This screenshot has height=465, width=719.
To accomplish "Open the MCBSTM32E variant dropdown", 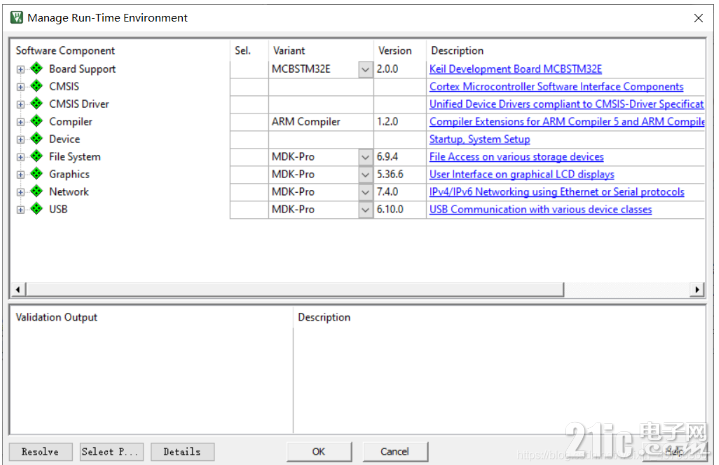I will [x=365, y=70].
